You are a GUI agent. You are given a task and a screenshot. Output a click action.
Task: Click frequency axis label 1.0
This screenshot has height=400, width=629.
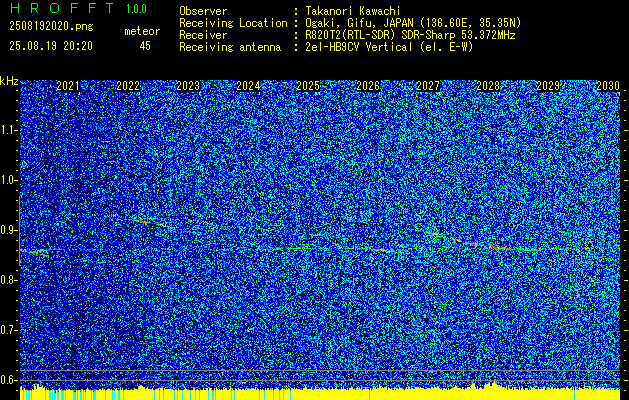pyautogui.click(x=8, y=180)
